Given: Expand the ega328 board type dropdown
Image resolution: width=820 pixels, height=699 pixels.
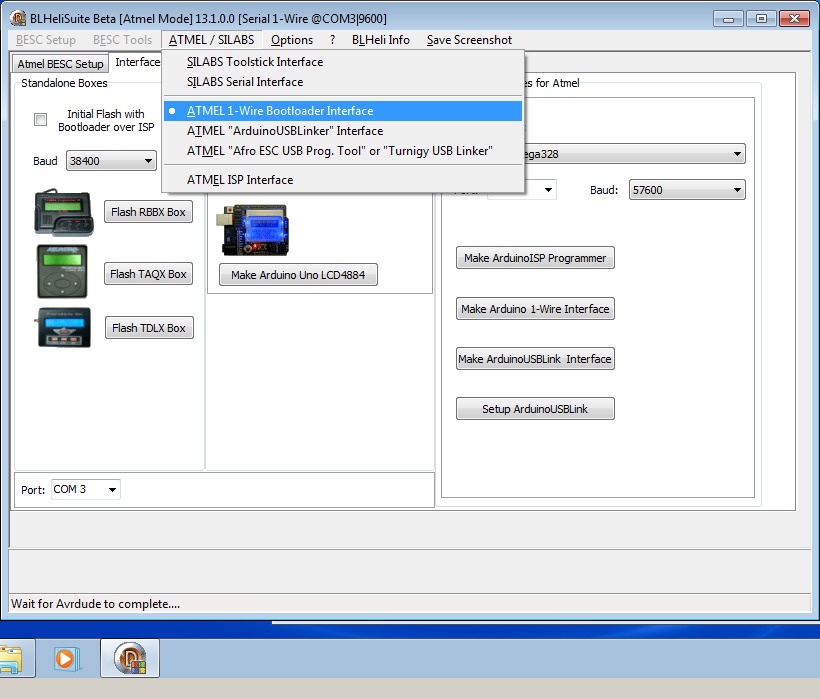Looking at the screenshot, I should click(x=634, y=154).
